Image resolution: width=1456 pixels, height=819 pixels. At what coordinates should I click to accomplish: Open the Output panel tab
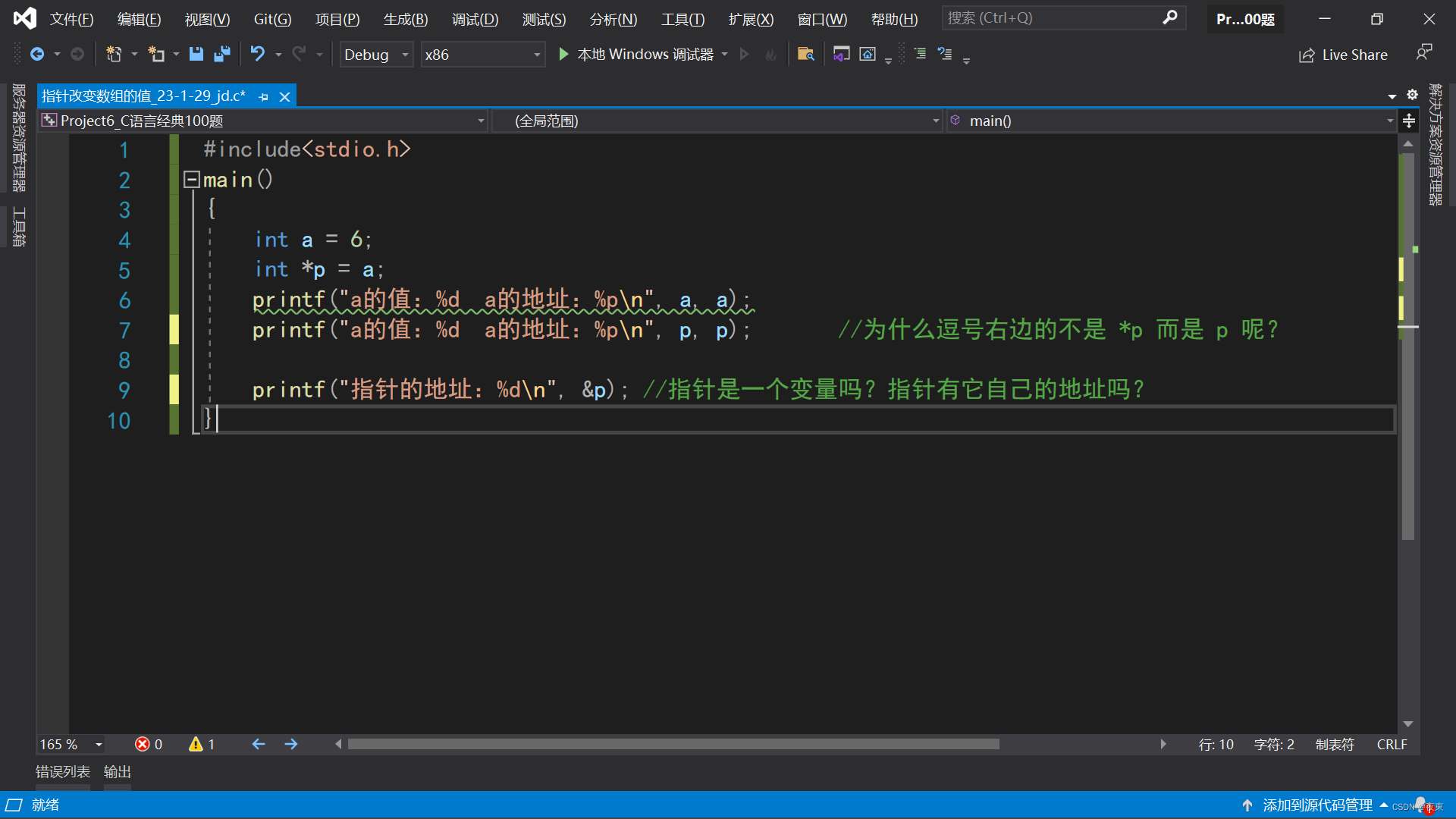pyautogui.click(x=118, y=771)
